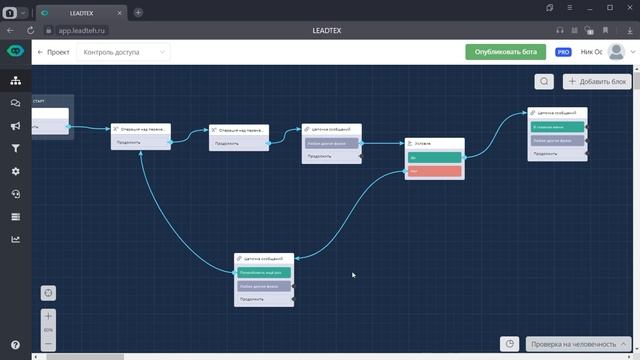The image size is (640, 360).
Task: Go back in the browser
Action: coord(10,30)
